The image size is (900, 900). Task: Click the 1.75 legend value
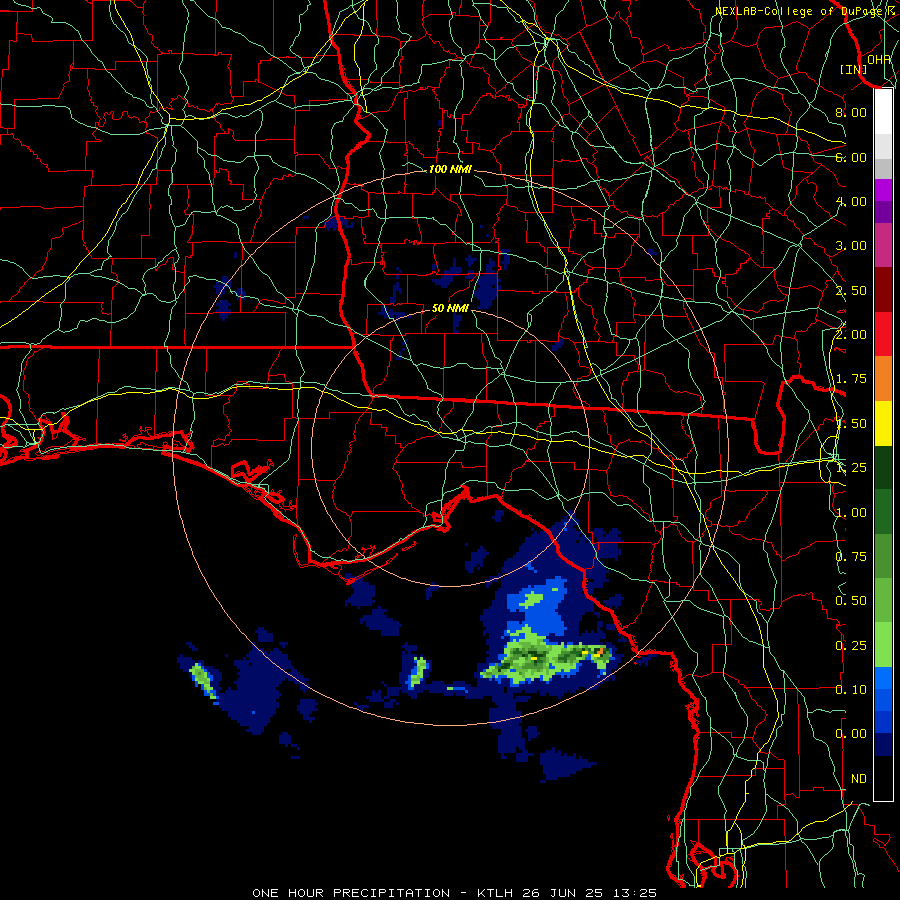[x=851, y=379]
